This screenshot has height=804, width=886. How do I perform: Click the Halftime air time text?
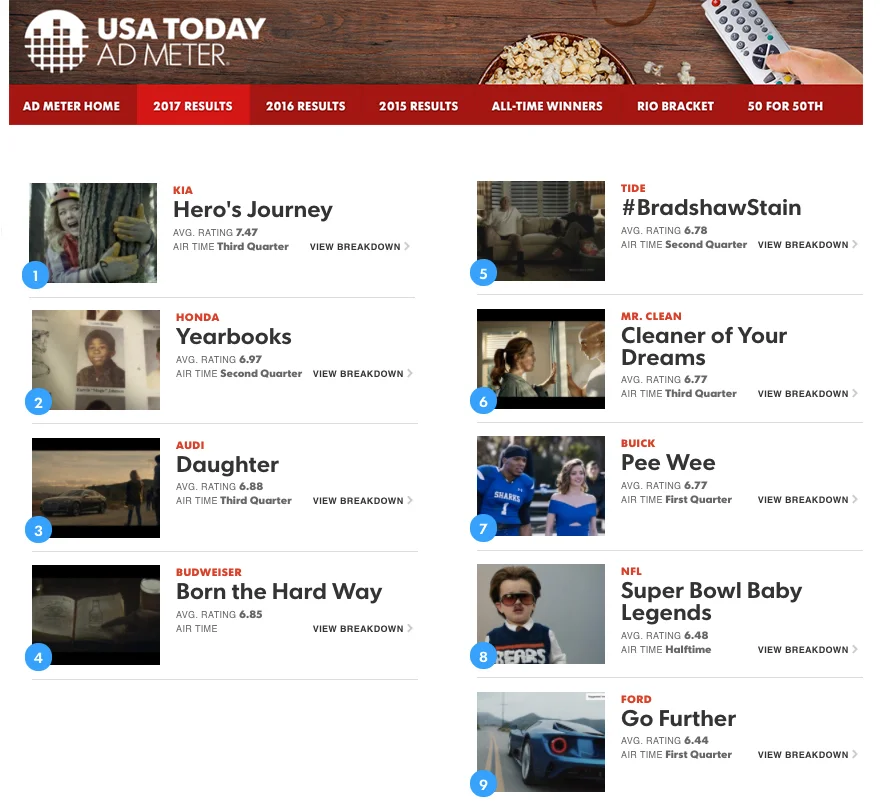click(688, 649)
